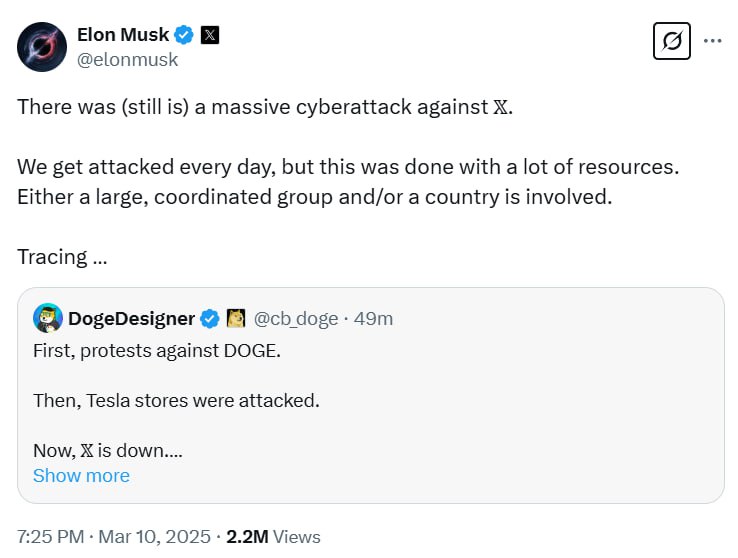The height and width of the screenshot is (558, 738).
Task: Open Elon Musk's black hole profile picture
Action: (42, 47)
